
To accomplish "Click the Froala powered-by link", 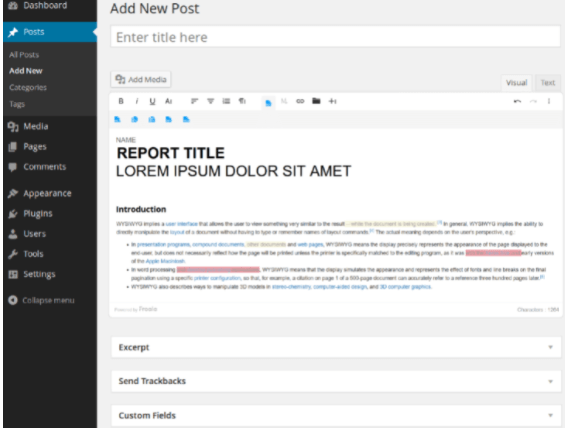I will [148, 309].
